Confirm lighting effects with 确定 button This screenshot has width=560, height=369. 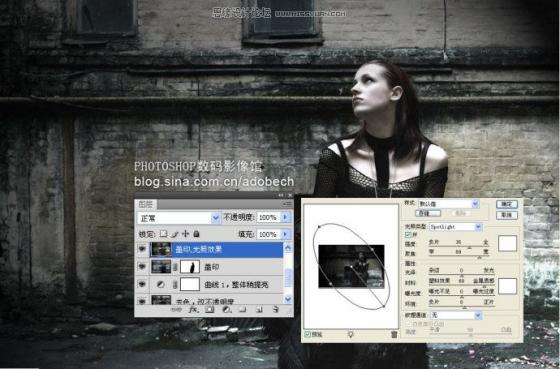point(507,204)
